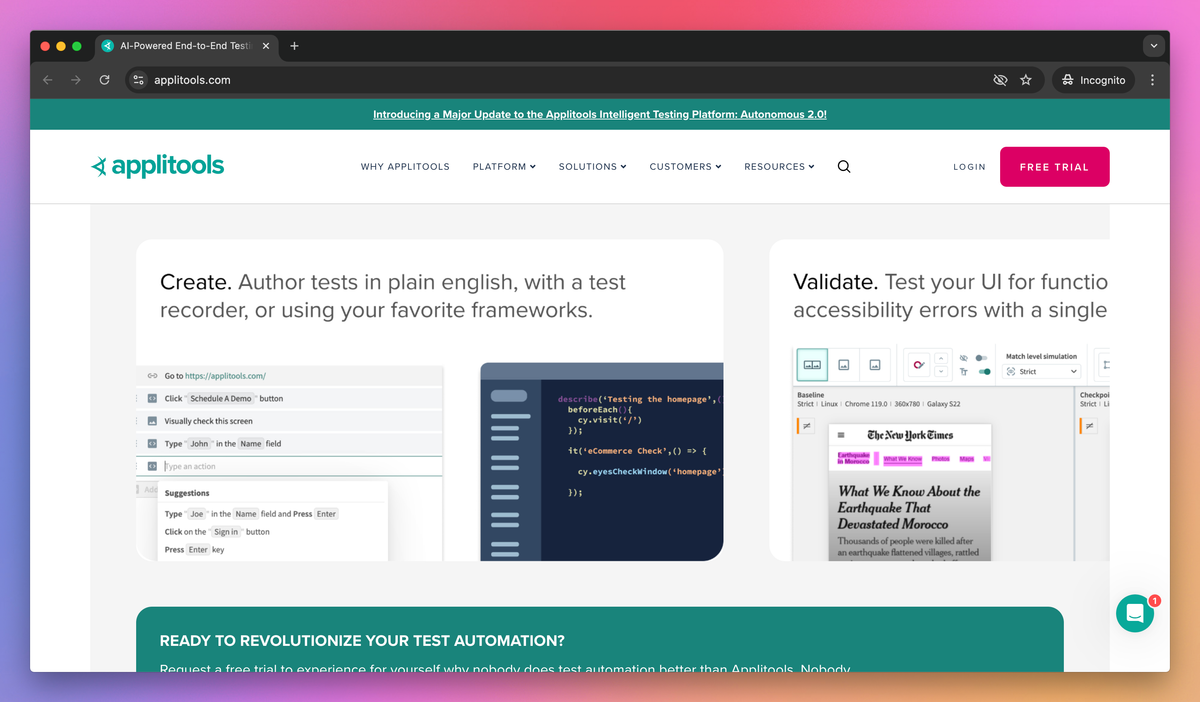Click the Type an action input field
Viewport: 1200px width, 702px height.
coord(290,466)
